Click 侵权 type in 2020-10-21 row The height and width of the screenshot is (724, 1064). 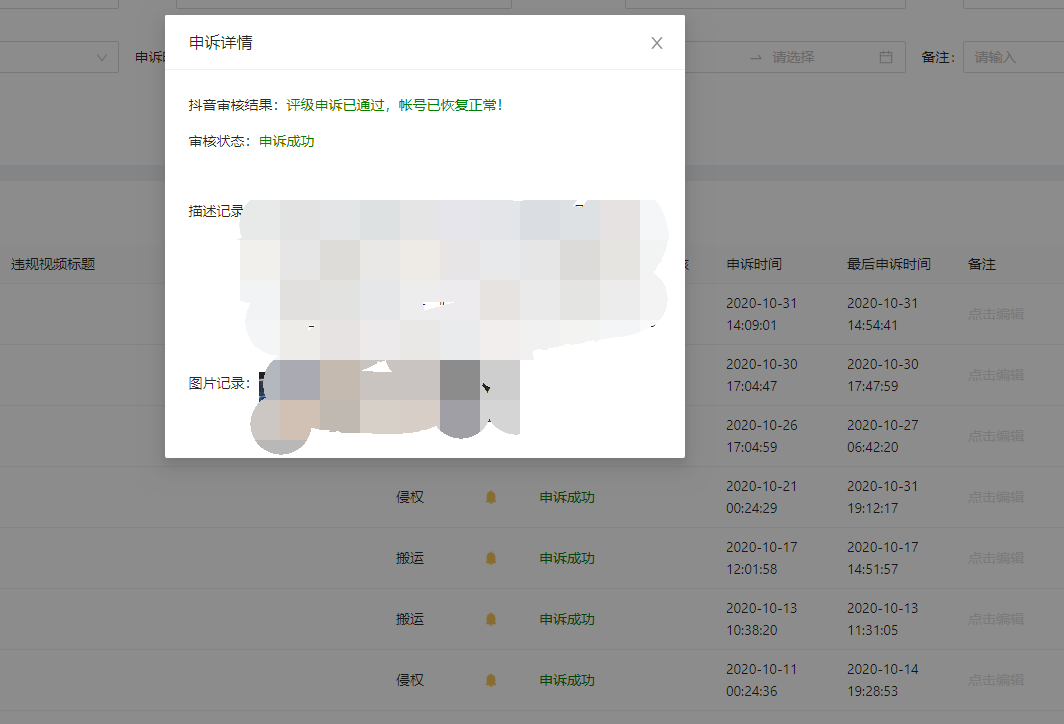click(410, 497)
